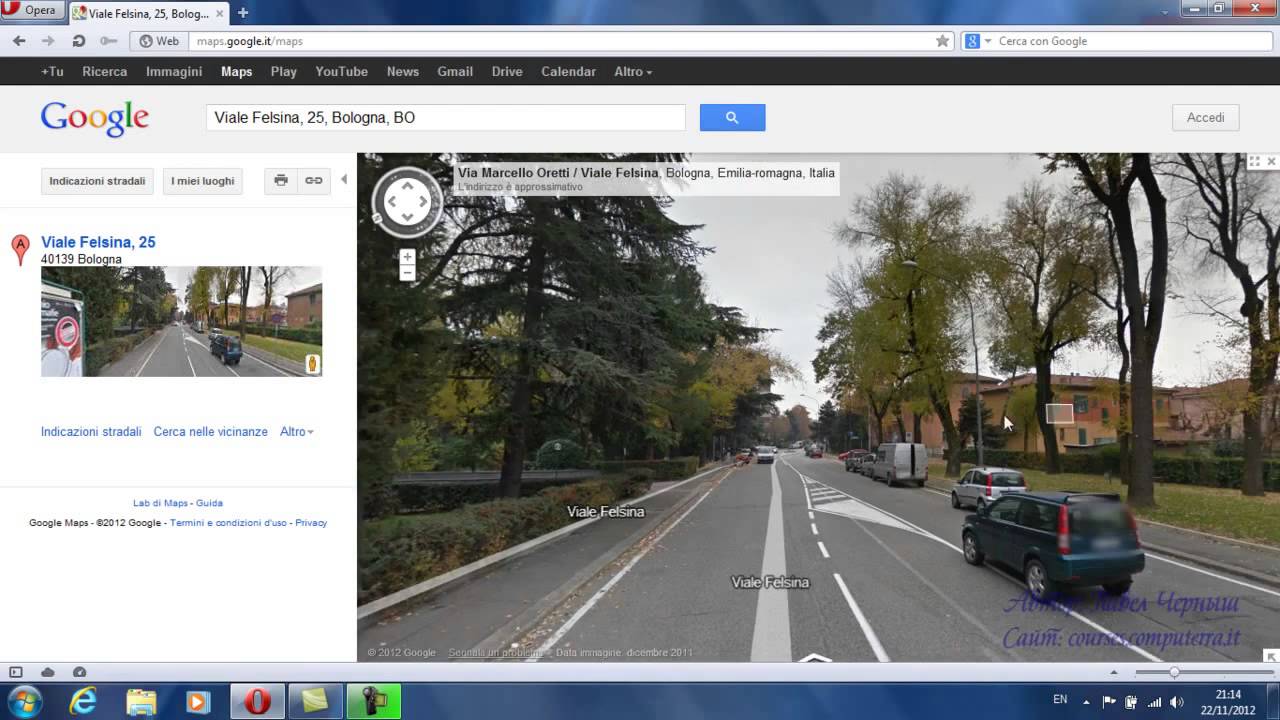
Task: Click the link chain icon
Action: 314,181
